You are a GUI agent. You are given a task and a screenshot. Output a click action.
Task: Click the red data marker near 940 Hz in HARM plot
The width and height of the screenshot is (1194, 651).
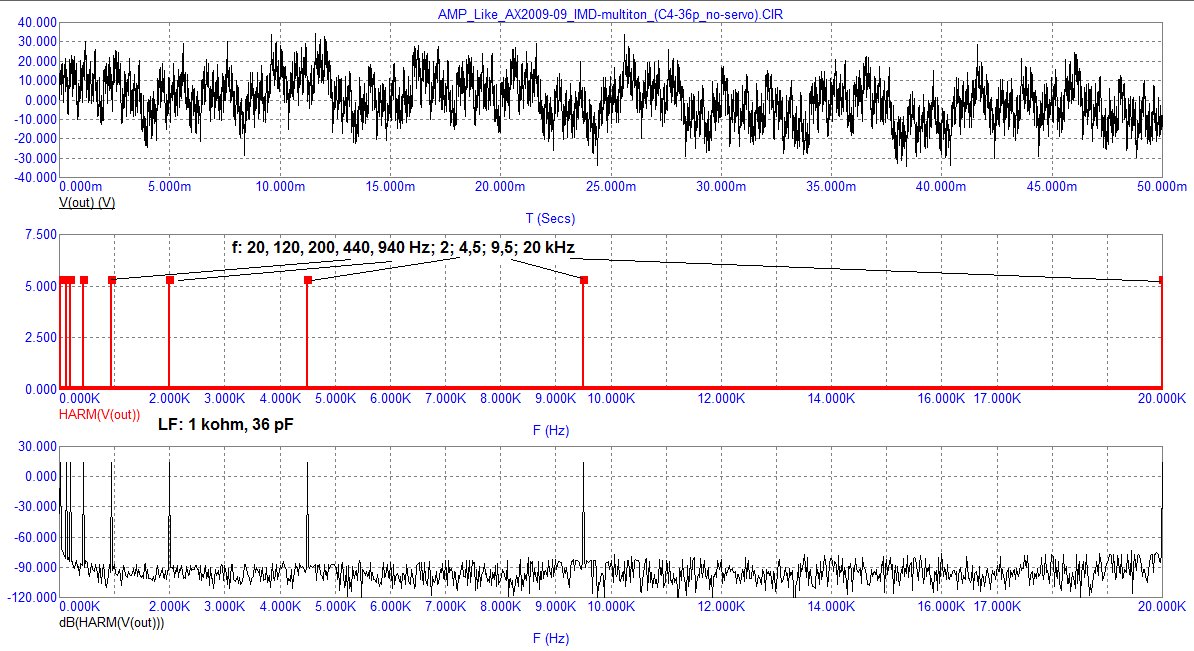[112, 280]
